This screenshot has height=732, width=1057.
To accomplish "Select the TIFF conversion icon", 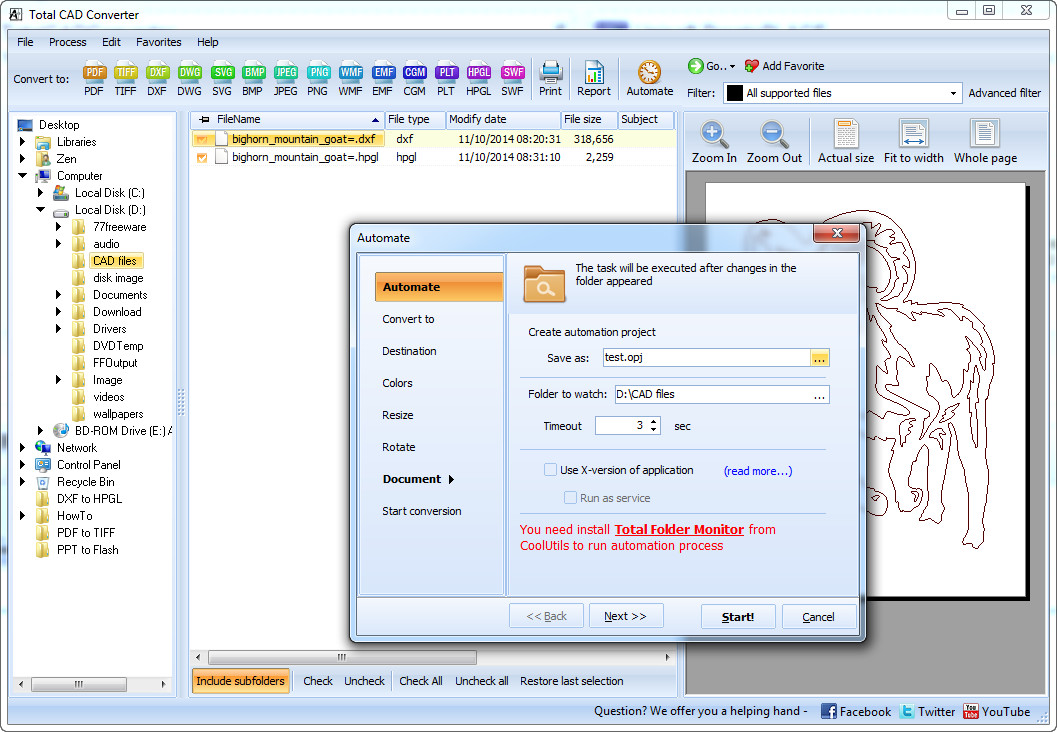I will tap(125, 79).
